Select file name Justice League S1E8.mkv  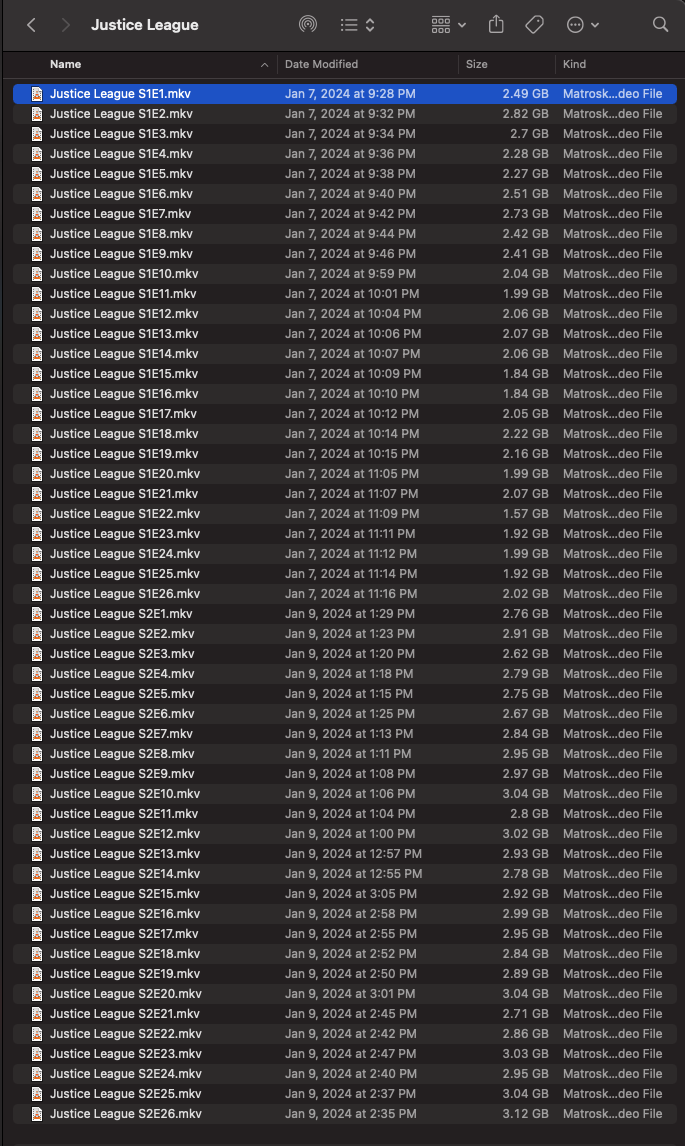(x=121, y=234)
